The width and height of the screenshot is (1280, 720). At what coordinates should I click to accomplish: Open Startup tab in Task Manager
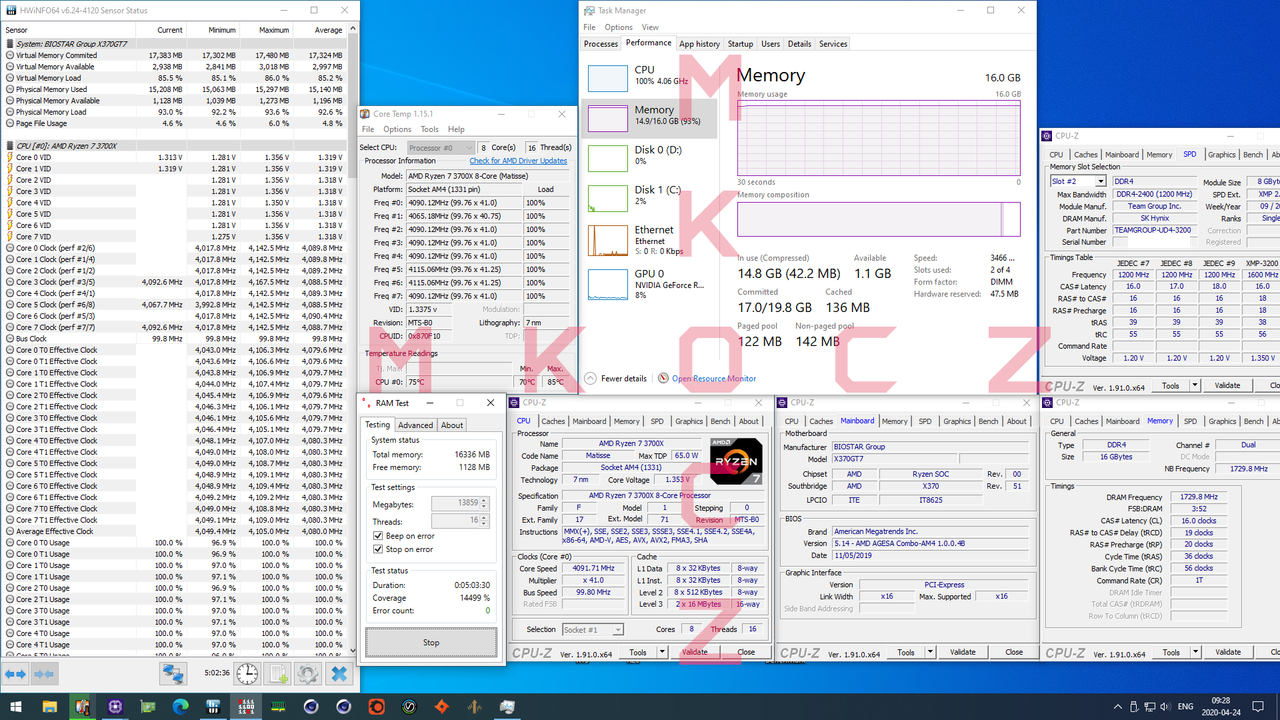click(x=740, y=44)
